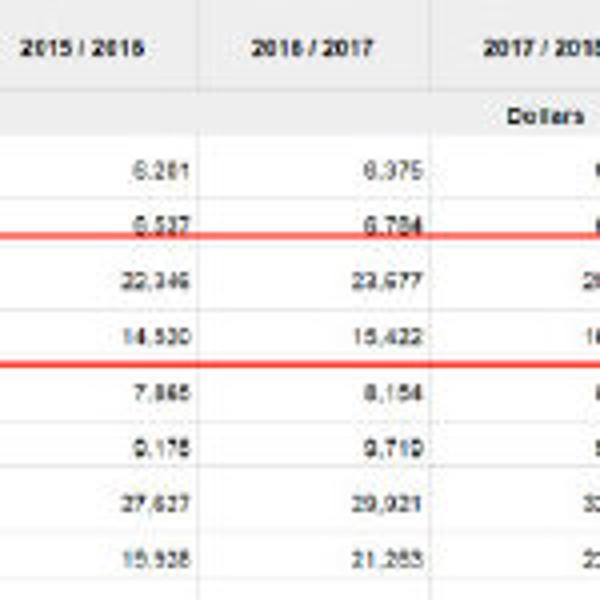Select the 6,784 cell above red line
Viewport: 600px width, 600px height.
[393, 227]
